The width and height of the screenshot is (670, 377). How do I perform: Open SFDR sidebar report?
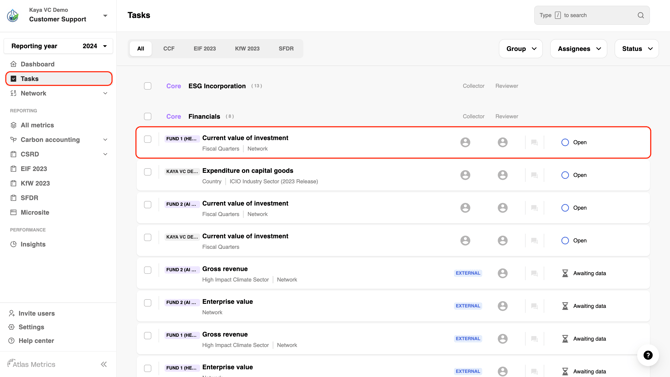tap(29, 198)
